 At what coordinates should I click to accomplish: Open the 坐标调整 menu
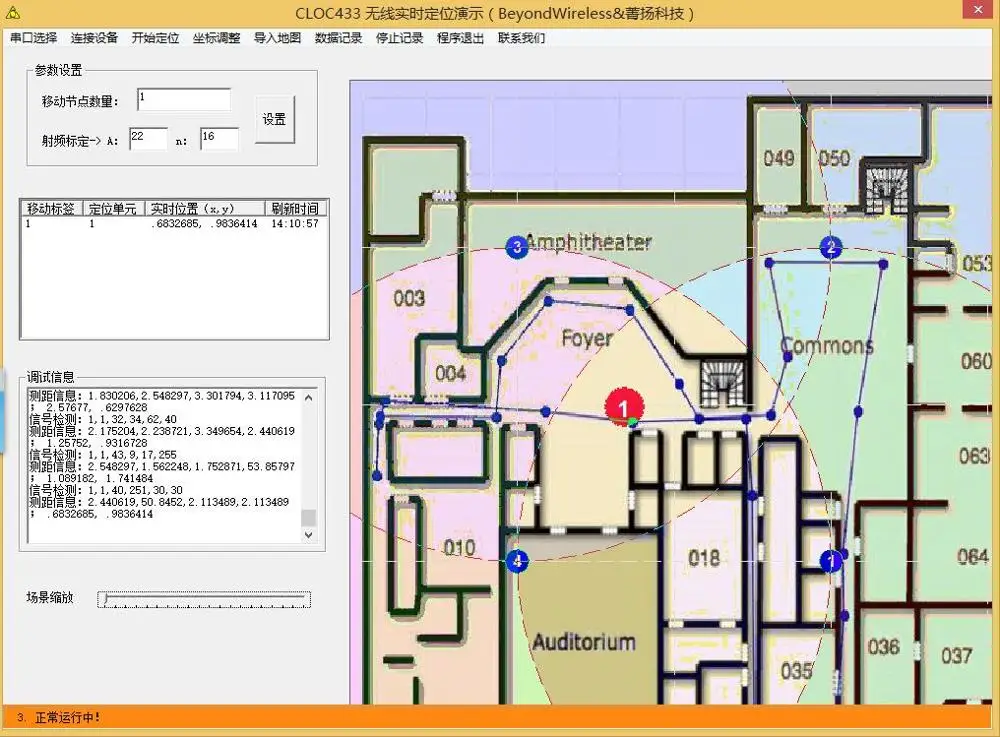click(216, 38)
